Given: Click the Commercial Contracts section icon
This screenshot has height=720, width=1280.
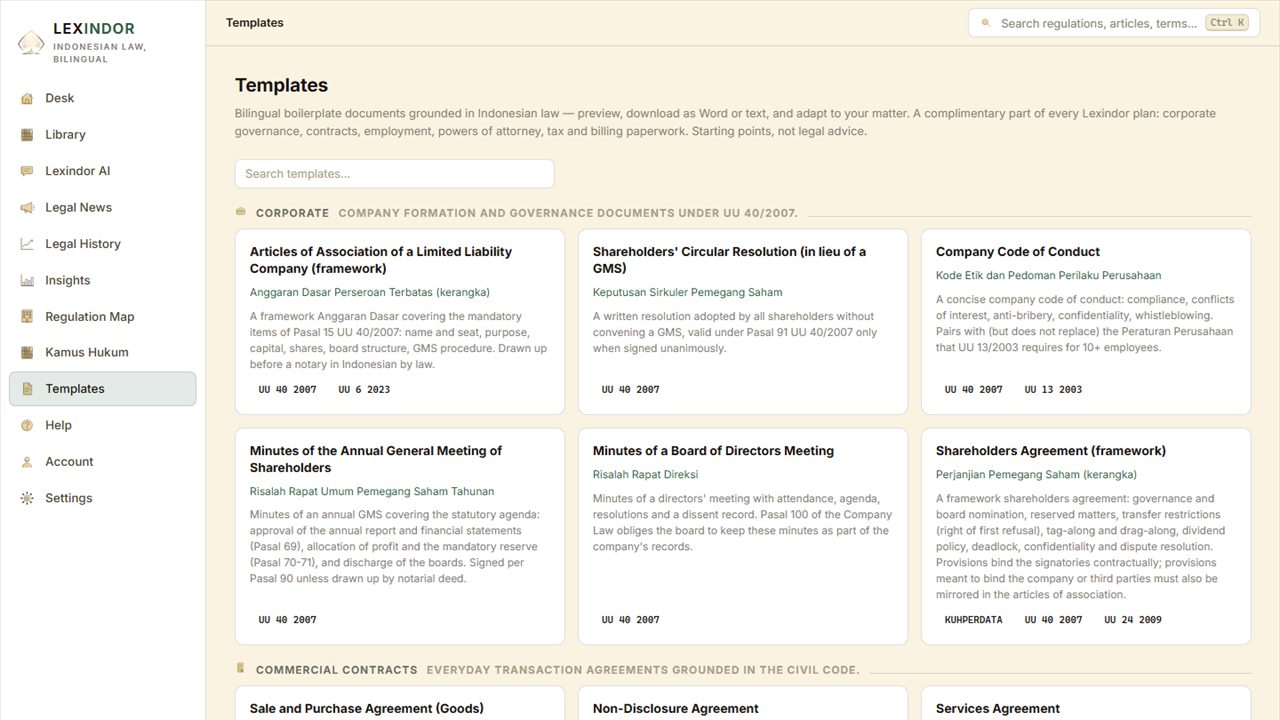Looking at the screenshot, I should 240,668.
